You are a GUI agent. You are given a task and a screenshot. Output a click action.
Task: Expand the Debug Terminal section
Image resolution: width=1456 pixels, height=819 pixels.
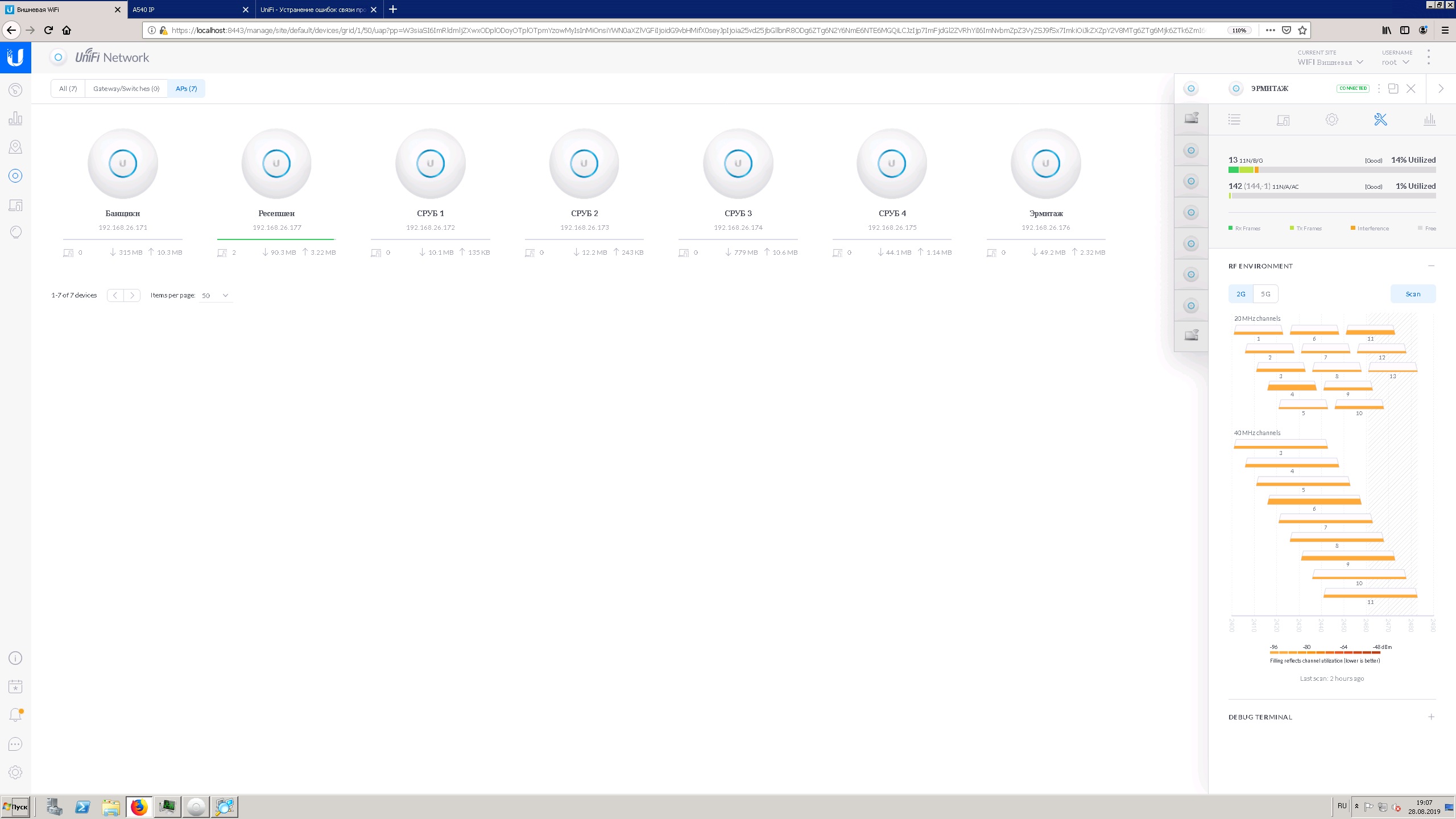click(x=1431, y=717)
